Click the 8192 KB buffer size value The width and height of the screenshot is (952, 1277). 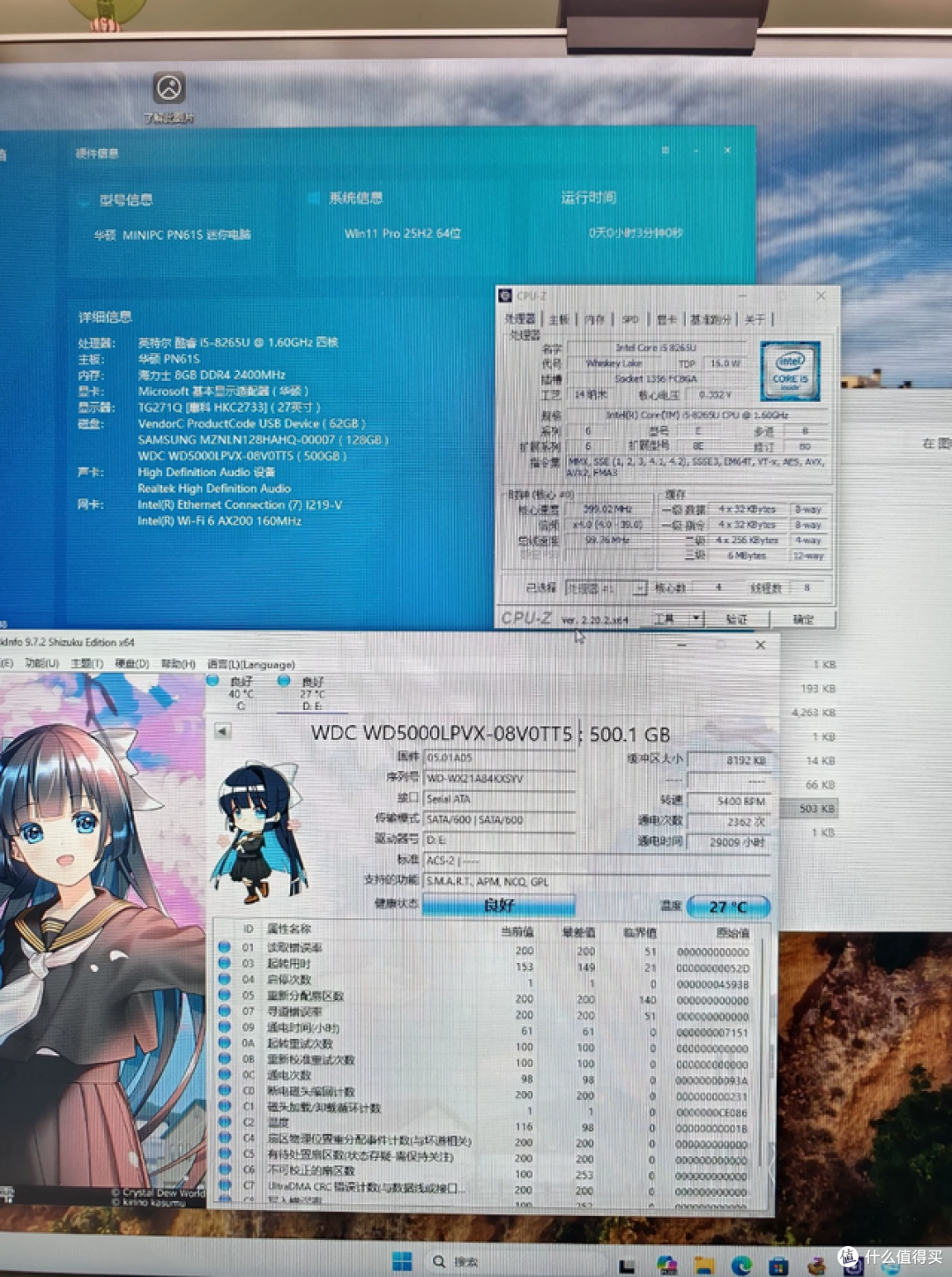point(728,759)
